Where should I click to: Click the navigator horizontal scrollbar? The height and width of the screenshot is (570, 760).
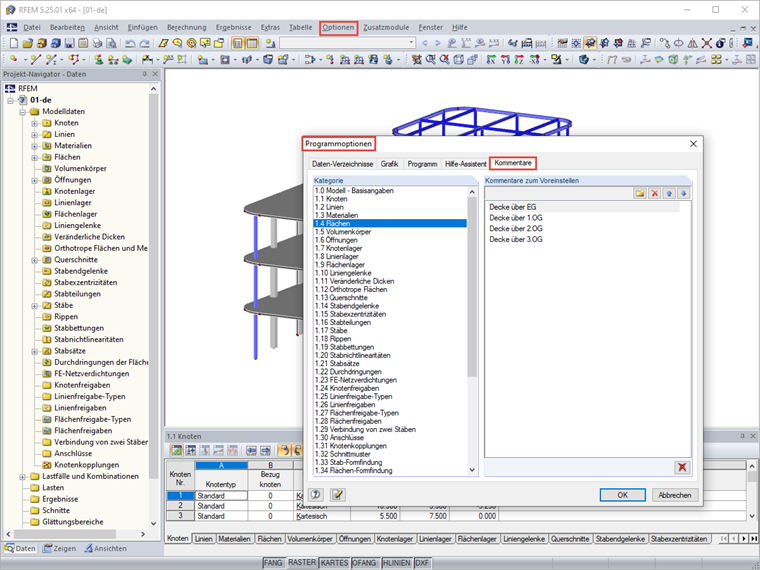coord(64,534)
